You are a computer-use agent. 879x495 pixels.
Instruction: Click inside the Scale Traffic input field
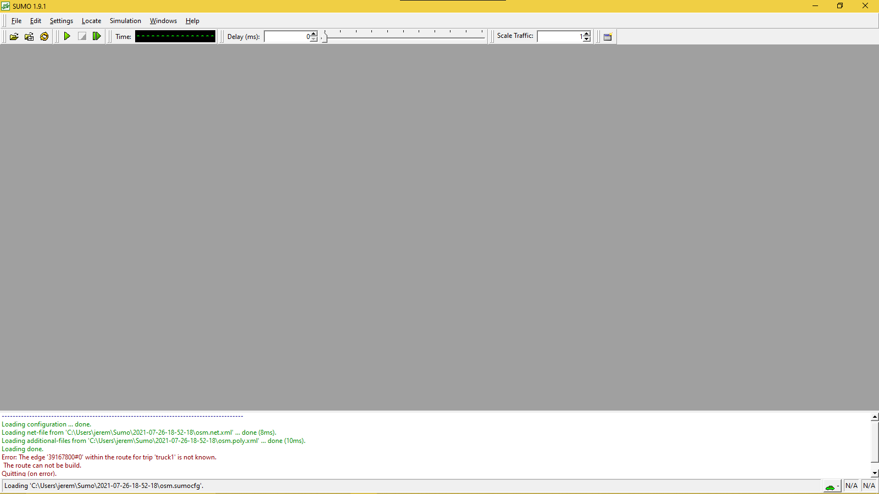click(x=558, y=37)
